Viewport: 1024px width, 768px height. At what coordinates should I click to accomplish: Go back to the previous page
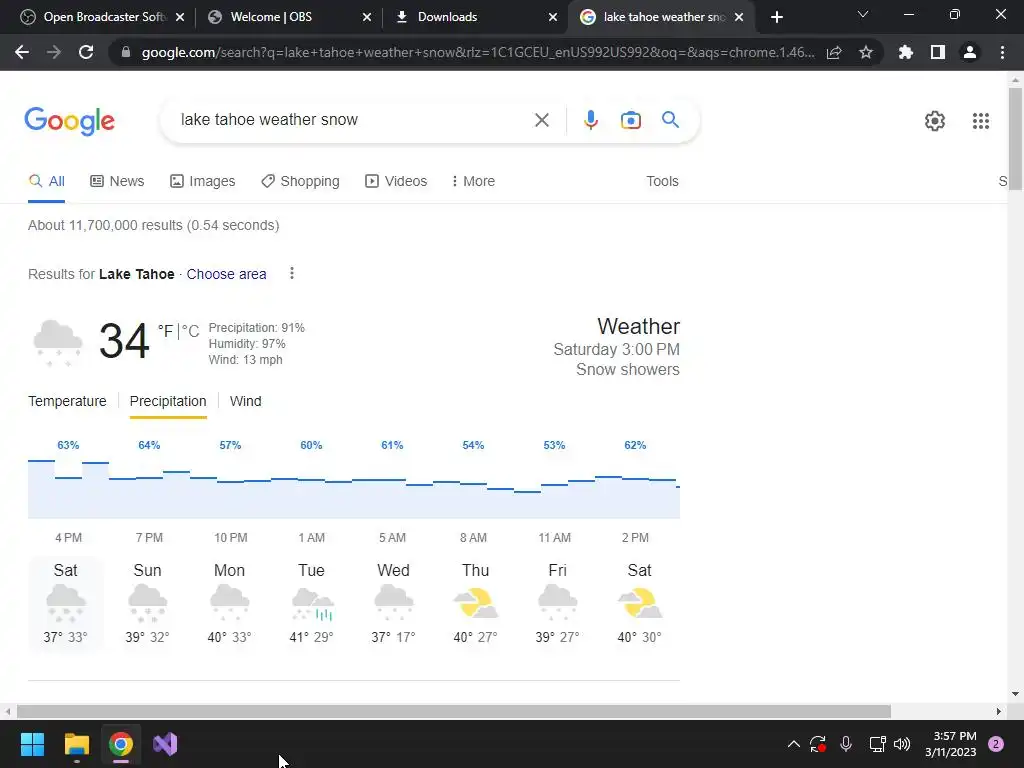coord(22,52)
